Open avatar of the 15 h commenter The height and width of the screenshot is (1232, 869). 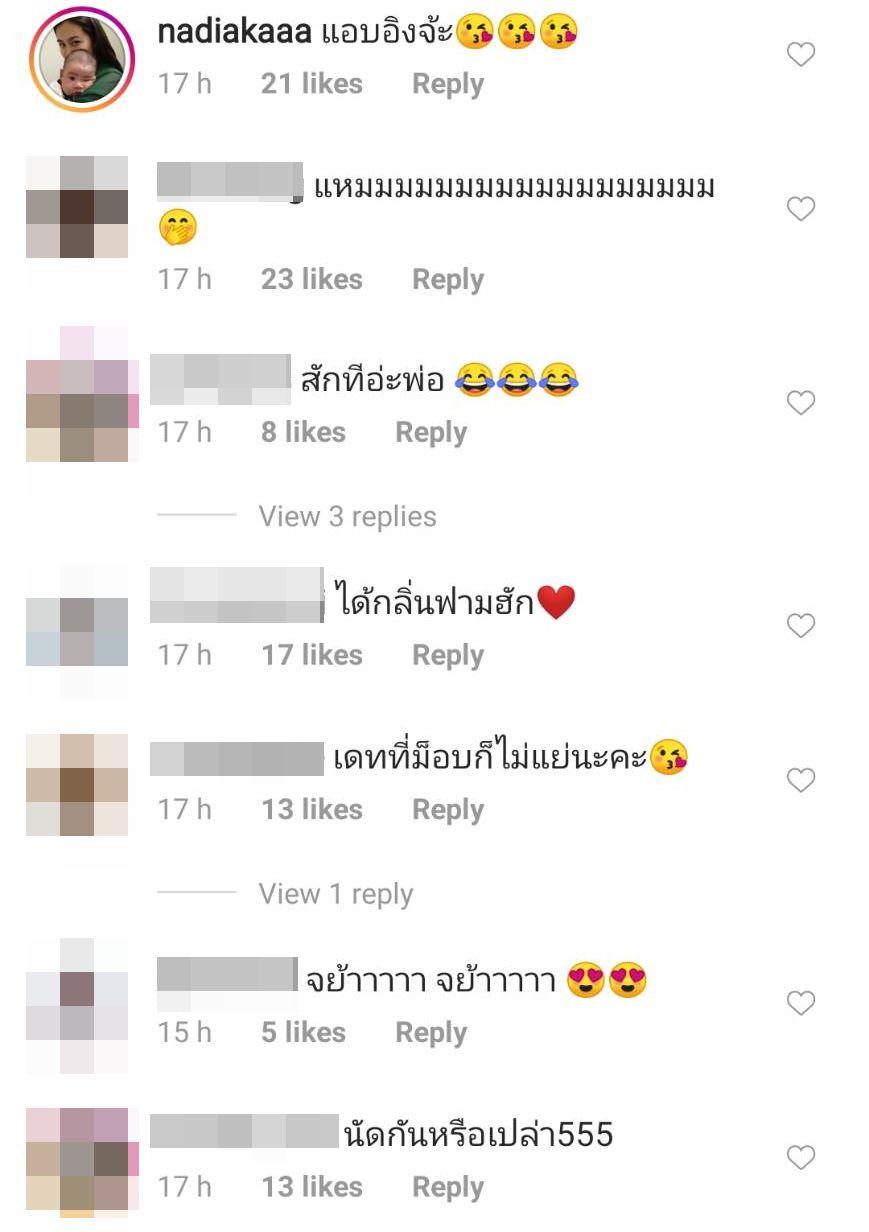77,1005
